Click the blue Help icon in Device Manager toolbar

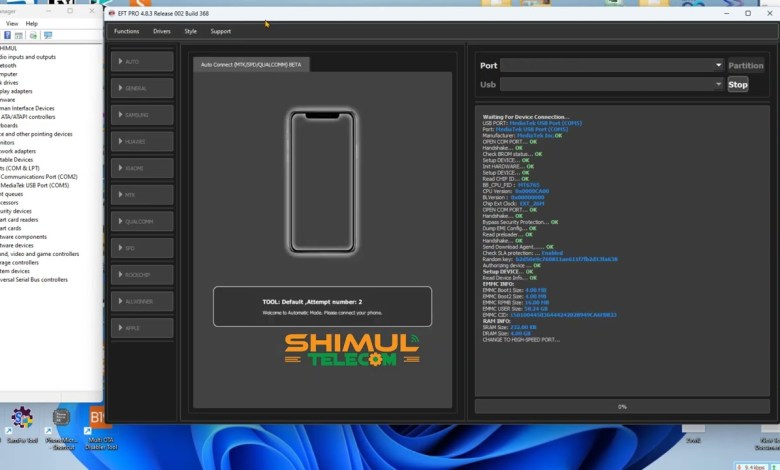coord(7,35)
